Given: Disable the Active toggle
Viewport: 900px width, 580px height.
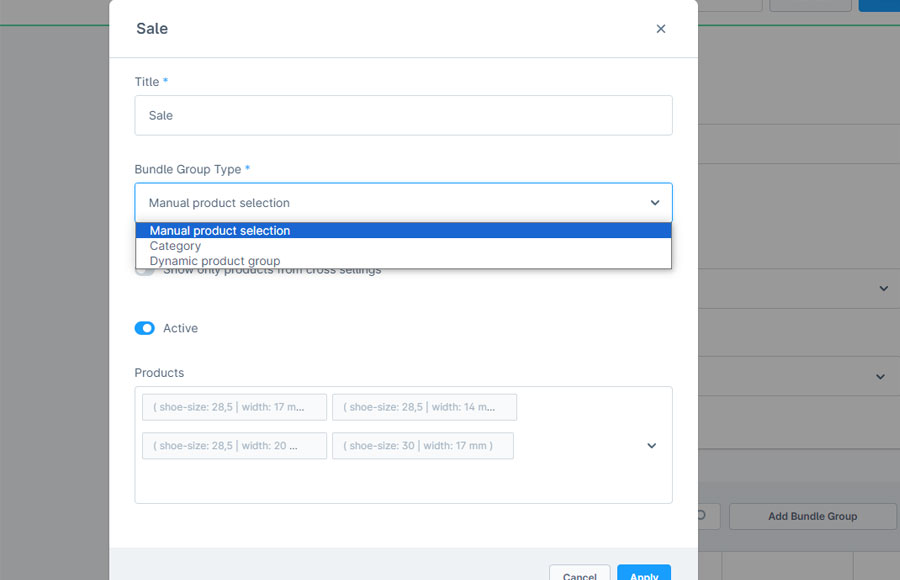Looking at the screenshot, I should [144, 328].
